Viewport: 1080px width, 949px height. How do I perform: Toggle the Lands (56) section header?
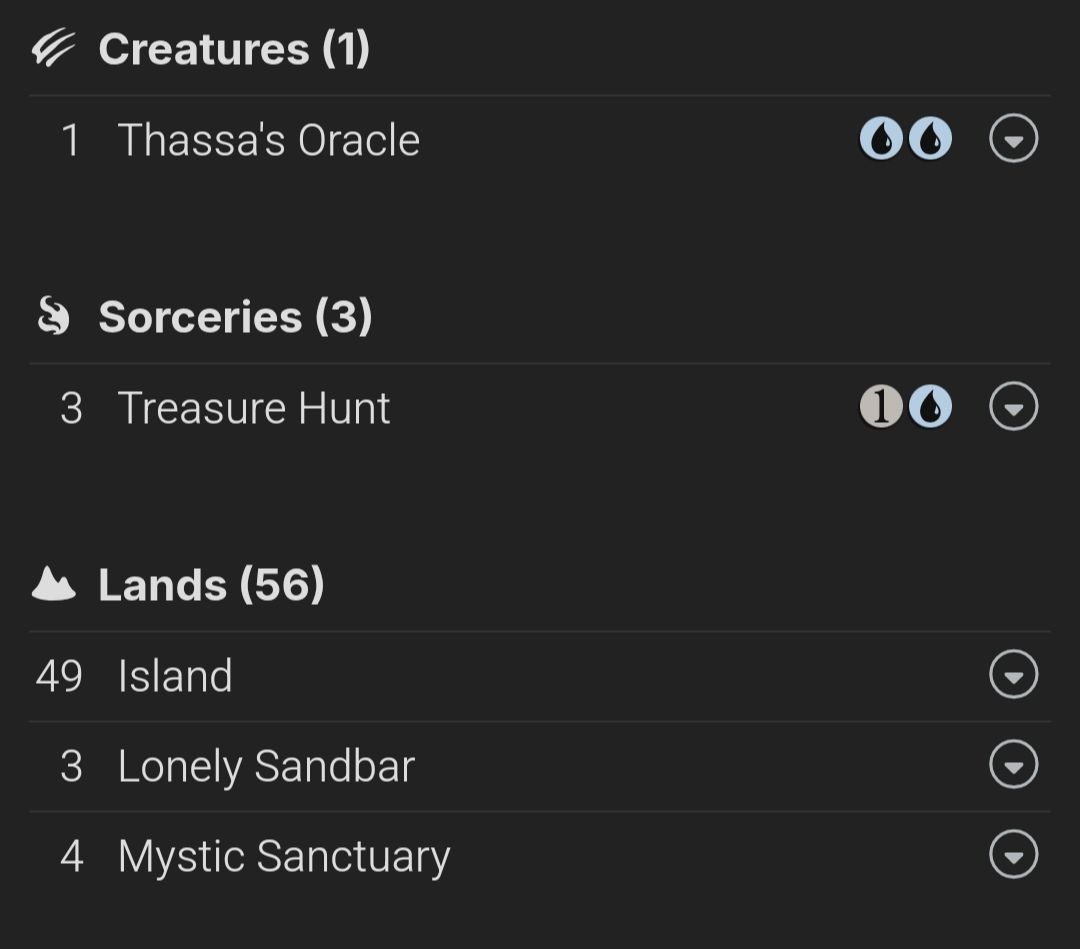[x=211, y=585]
